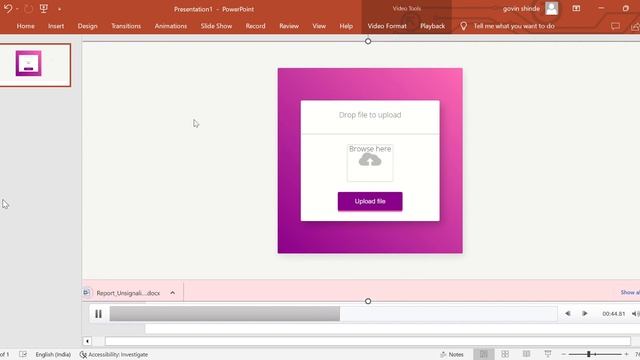
Task: Open Customize Quick Access Toolbar dropdown
Action: click(60, 9)
